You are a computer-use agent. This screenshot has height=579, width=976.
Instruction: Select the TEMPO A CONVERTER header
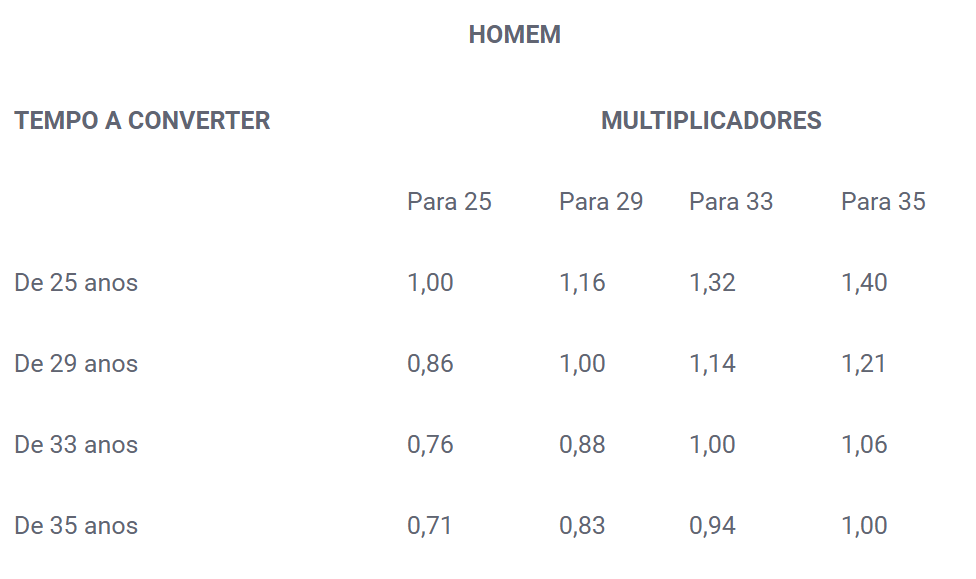[143, 121]
